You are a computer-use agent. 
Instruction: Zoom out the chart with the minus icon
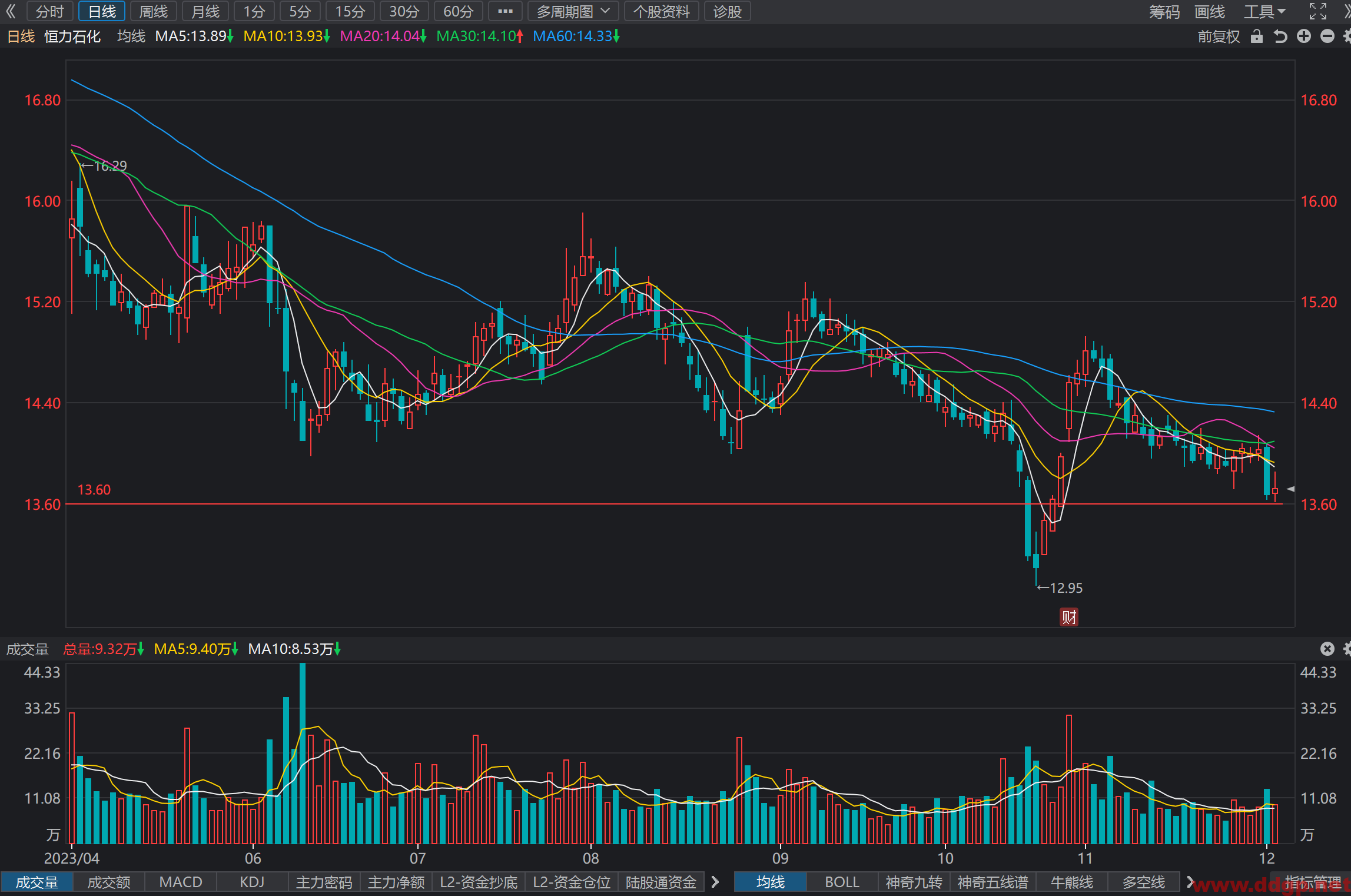pos(1327,36)
